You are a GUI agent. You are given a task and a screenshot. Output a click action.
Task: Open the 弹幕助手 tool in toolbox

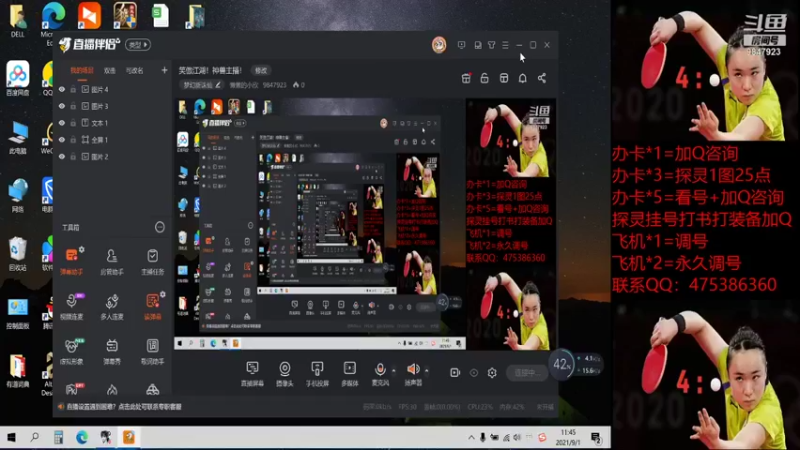click(x=71, y=261)
